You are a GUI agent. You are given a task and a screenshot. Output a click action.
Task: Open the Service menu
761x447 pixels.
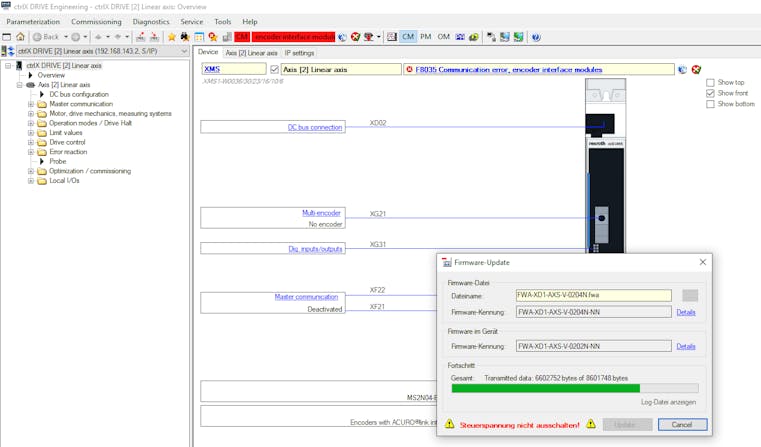click(x=192, y=22)
